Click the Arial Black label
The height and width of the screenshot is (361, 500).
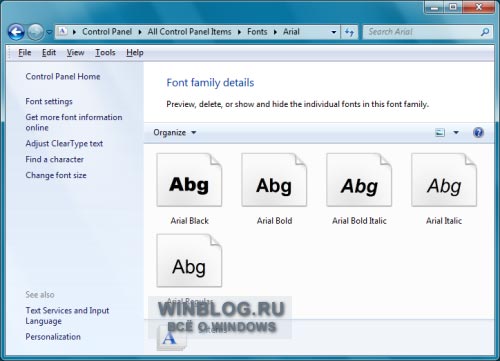[189, 221]
